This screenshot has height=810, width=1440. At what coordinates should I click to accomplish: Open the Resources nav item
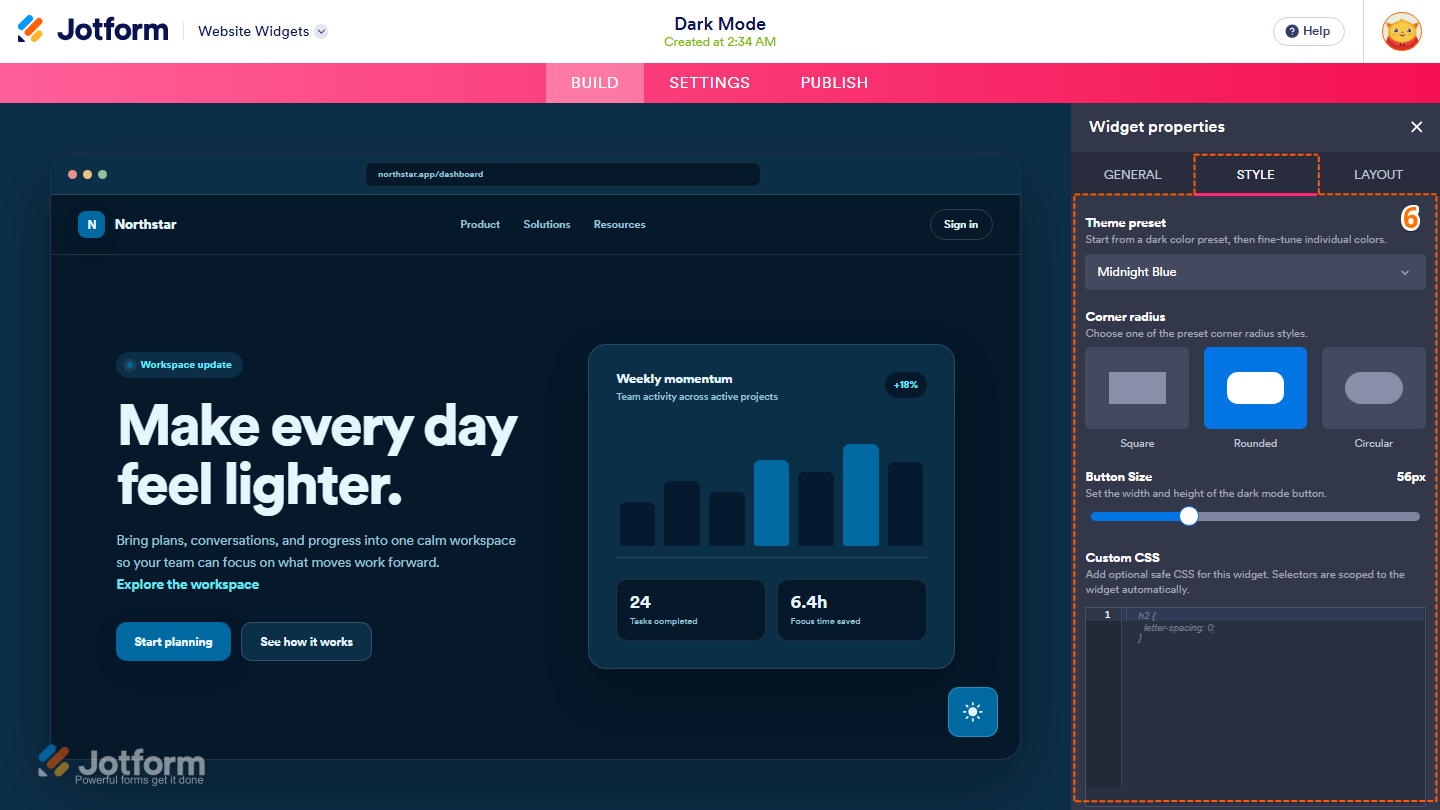[619, 224]
